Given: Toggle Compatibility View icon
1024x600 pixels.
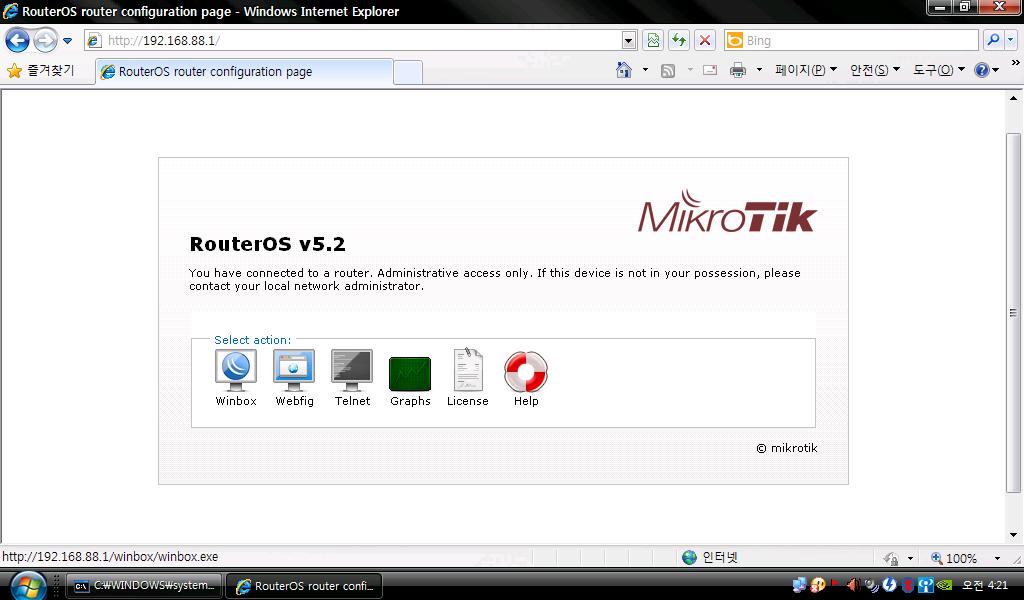Looking at the screenshot, I should tap(653, 40).
